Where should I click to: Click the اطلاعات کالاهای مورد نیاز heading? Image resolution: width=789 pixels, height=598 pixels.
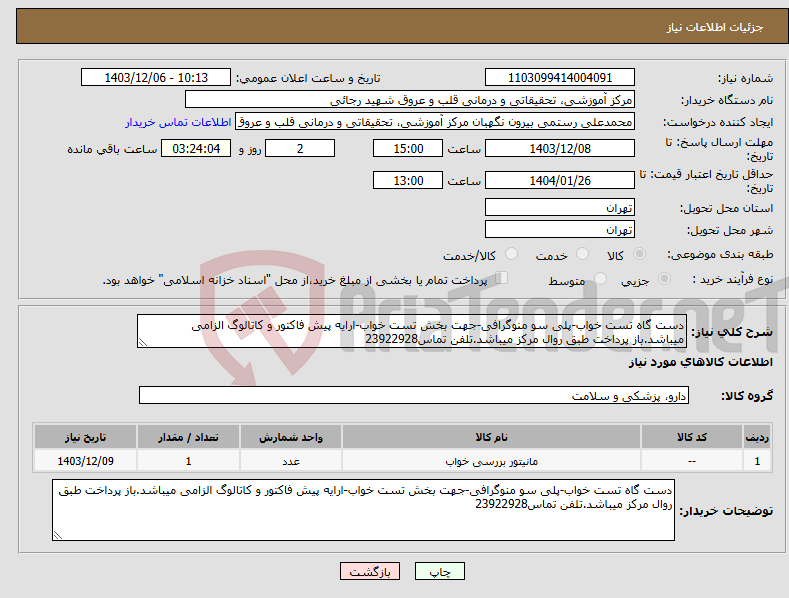(x=700, y=362)
